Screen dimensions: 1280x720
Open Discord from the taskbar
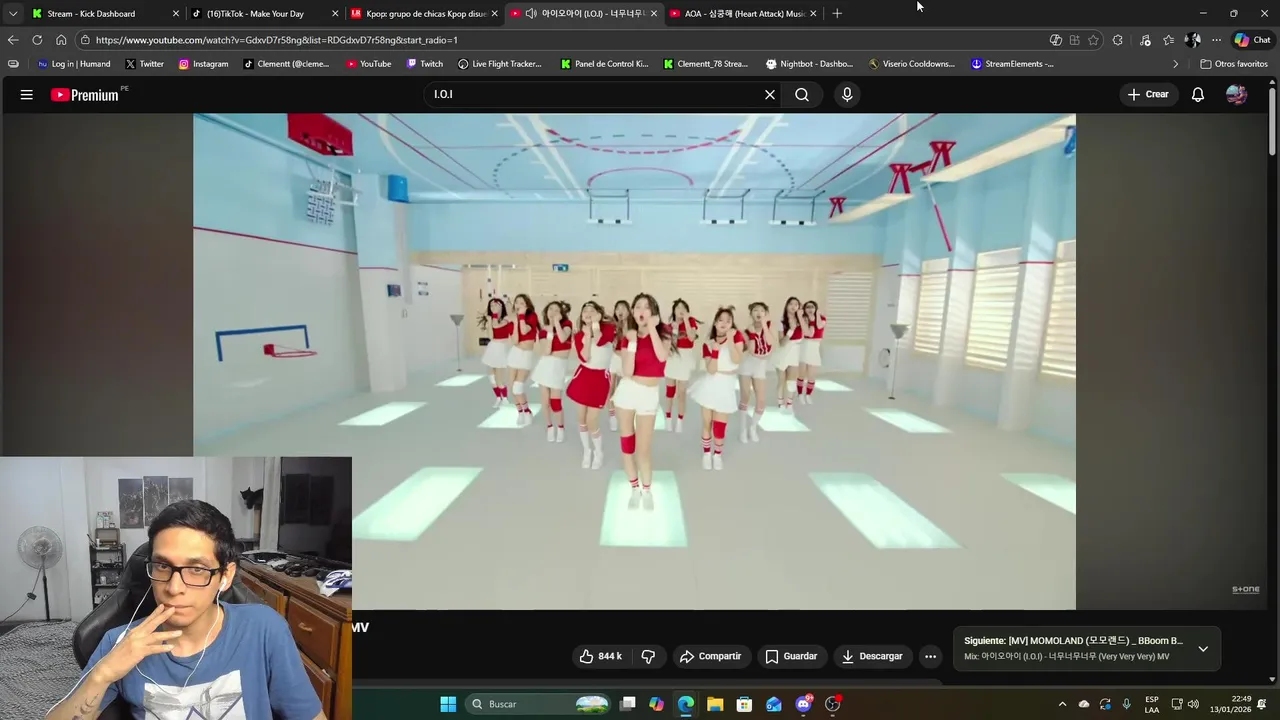click(803, 704)
